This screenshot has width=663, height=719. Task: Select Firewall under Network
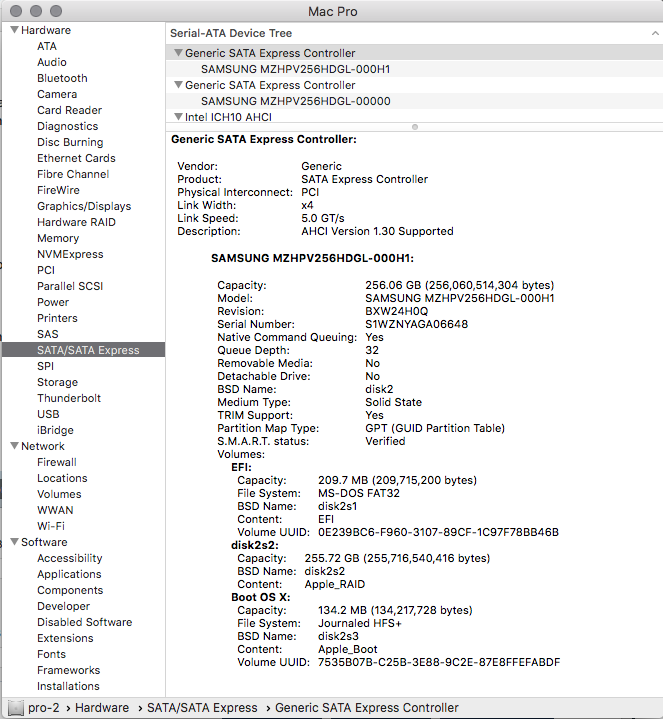(57, 462)
